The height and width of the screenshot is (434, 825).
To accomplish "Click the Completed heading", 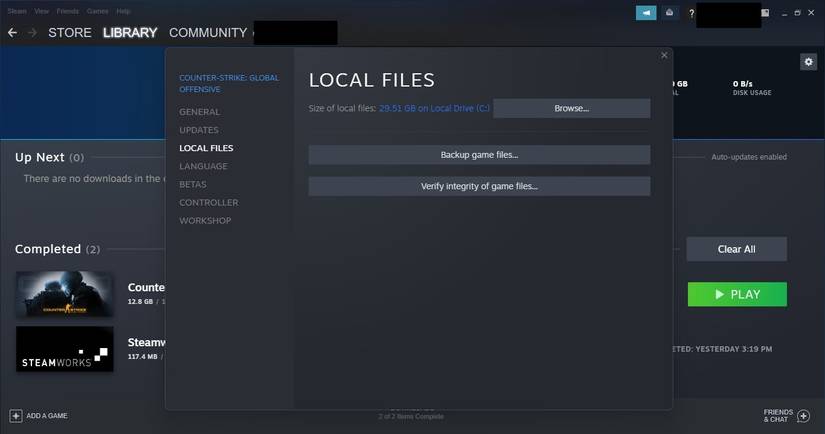I will tap(48, 249).
